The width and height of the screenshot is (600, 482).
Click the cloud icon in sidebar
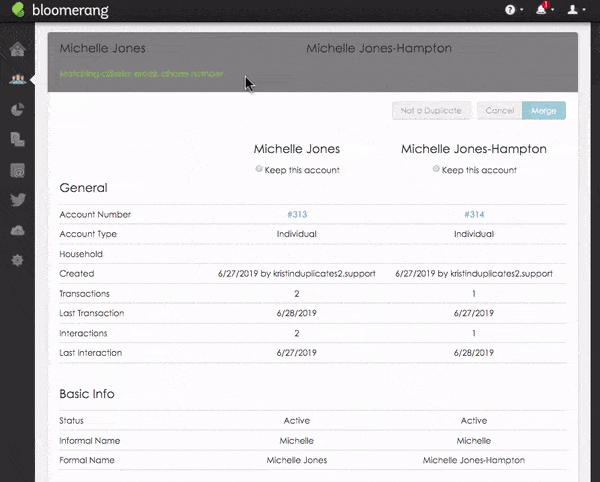point(16,230)
